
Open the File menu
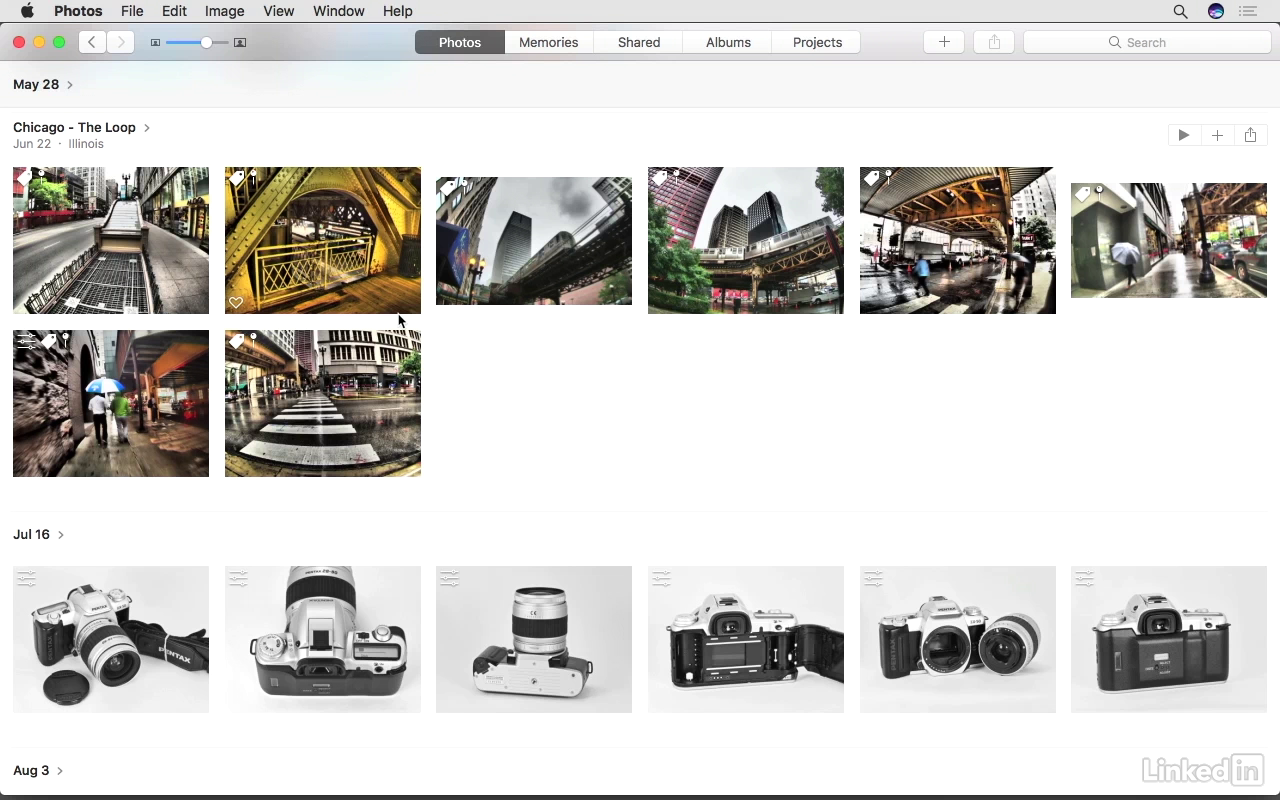point(132,11)
